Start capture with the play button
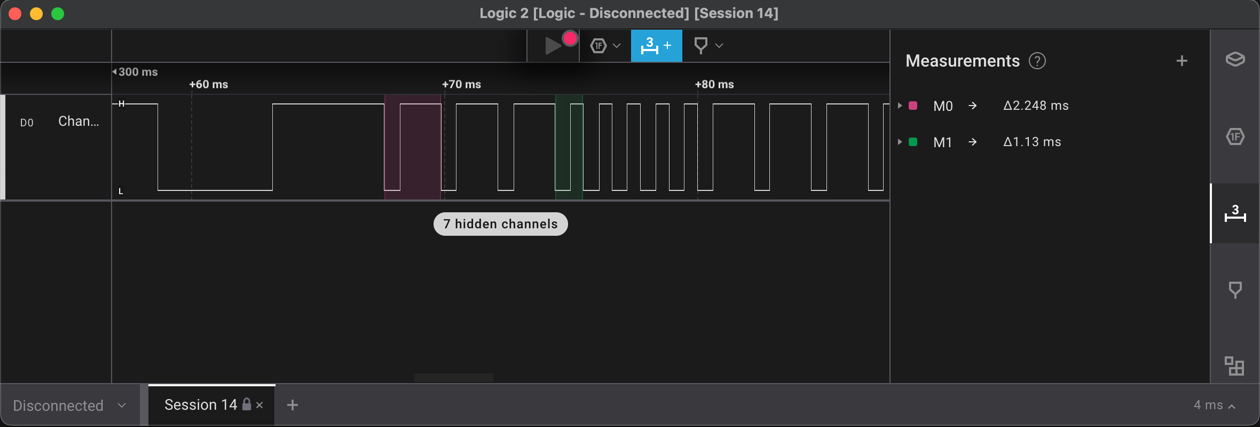The width and height of the screenshot is (1260, 427). click(552, 46)
